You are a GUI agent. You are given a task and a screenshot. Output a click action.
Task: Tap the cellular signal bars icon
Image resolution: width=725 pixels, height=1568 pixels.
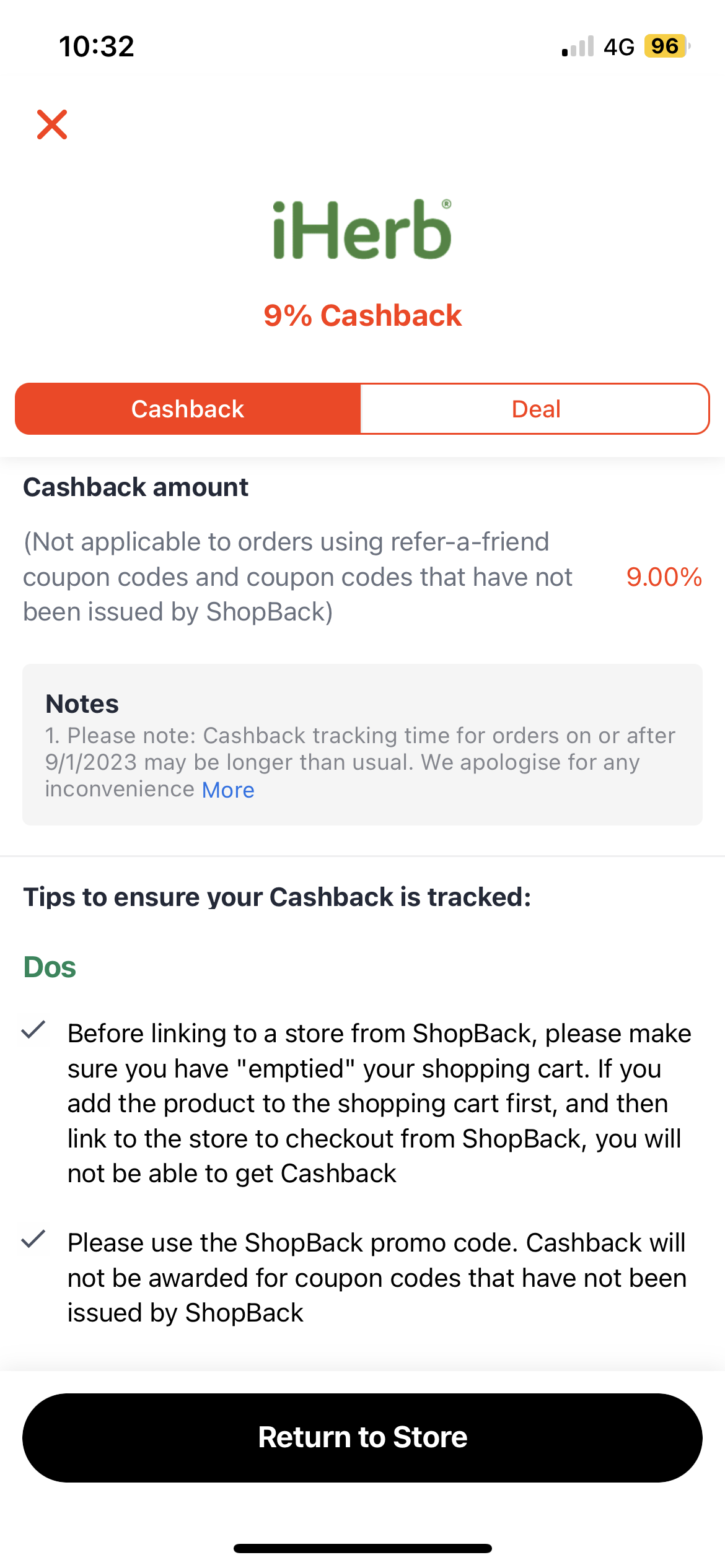tap(578, 46)
